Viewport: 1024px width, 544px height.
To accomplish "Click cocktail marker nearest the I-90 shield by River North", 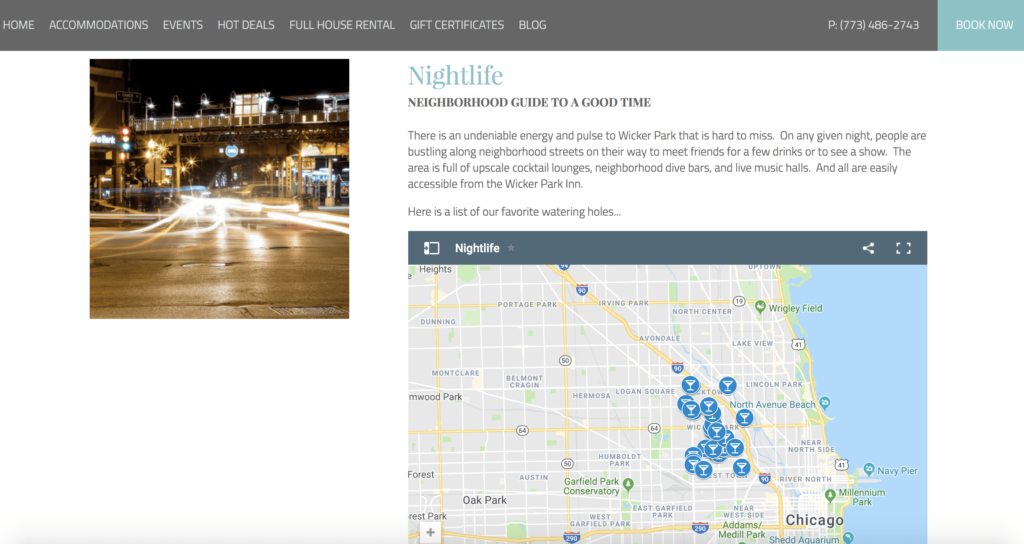I will coord(741,467).
